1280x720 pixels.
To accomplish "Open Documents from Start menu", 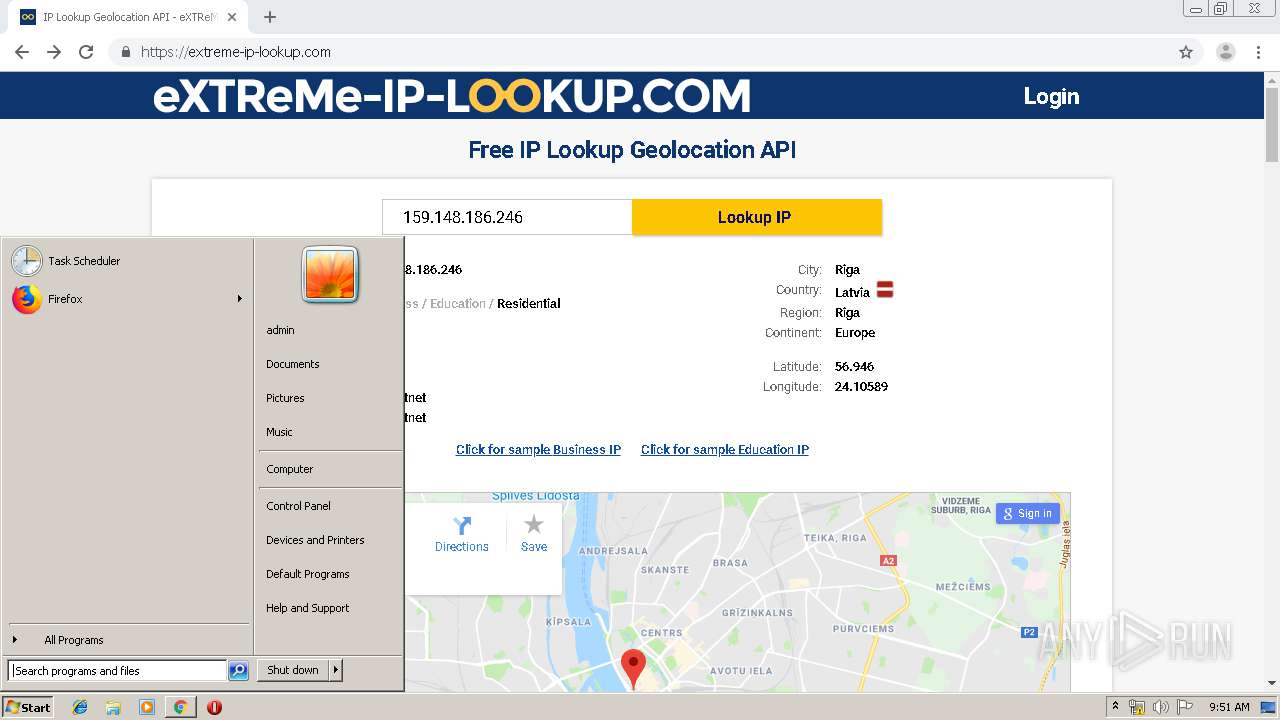I will click(x=293, y=364).
